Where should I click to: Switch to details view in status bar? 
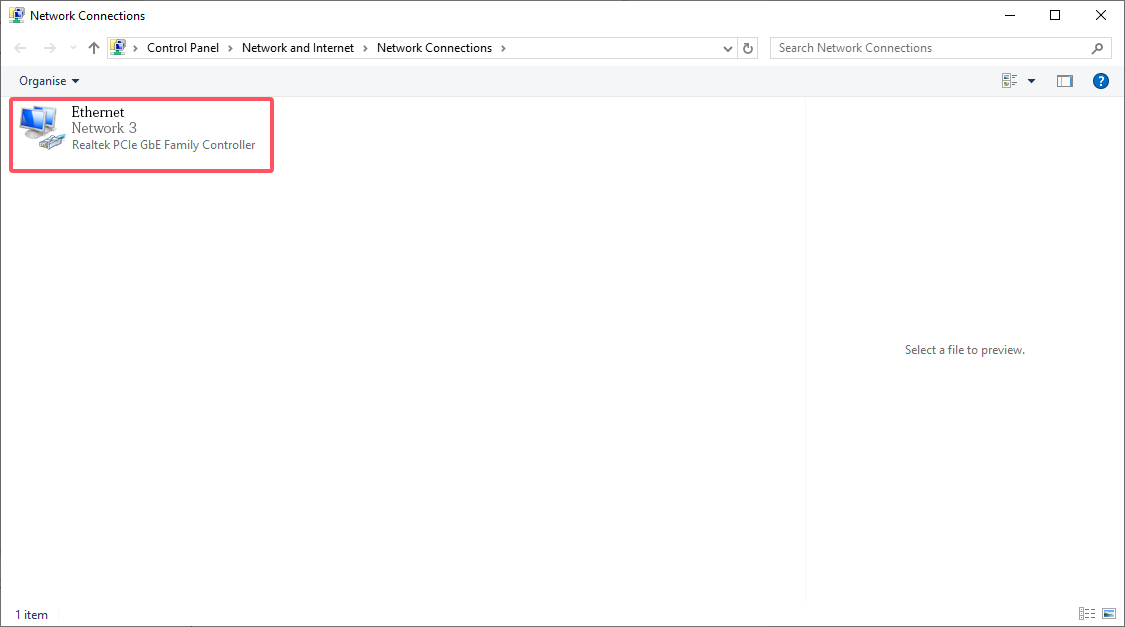pyautogui.click(x=1087, y=614)
